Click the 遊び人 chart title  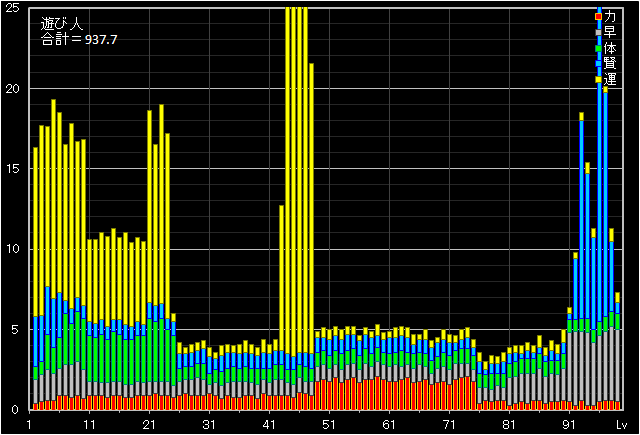pyautogui.click(x=62, y=24)
